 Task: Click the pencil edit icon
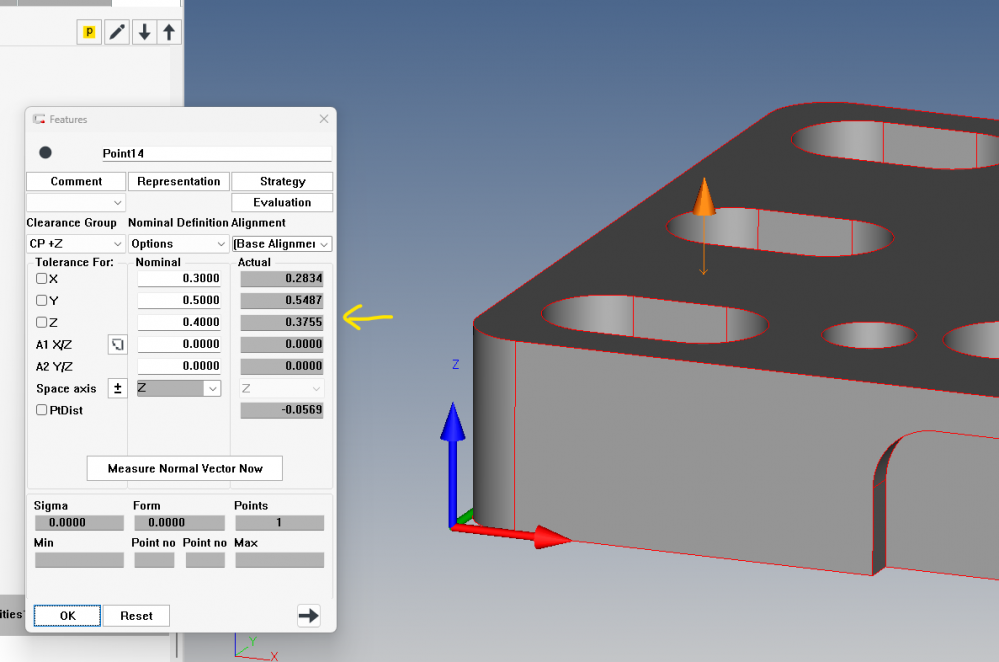[118, 32]
